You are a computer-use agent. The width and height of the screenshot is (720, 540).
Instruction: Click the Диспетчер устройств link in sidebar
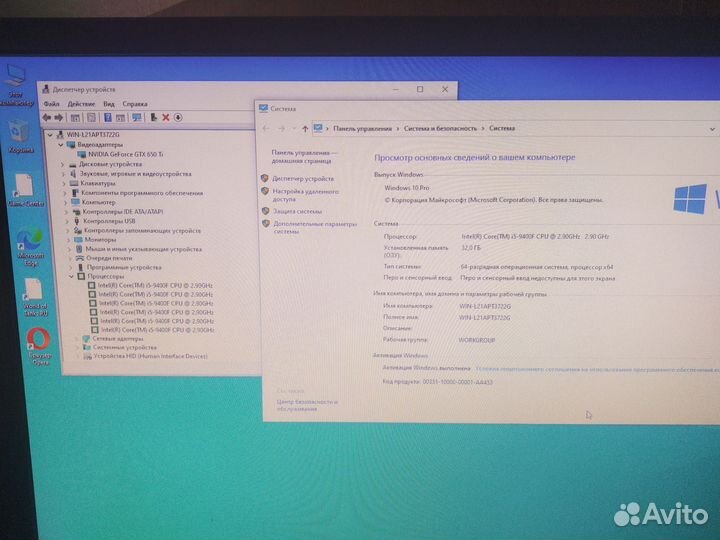click(304, 178)
